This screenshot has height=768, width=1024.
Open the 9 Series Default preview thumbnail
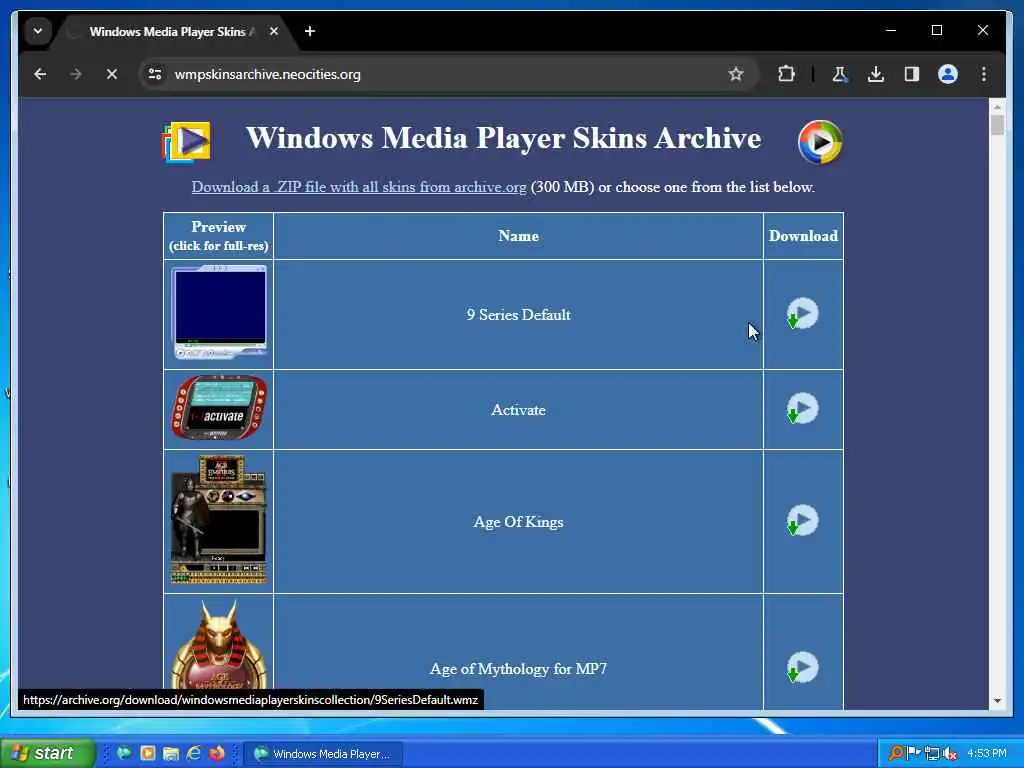pos(219,312)
